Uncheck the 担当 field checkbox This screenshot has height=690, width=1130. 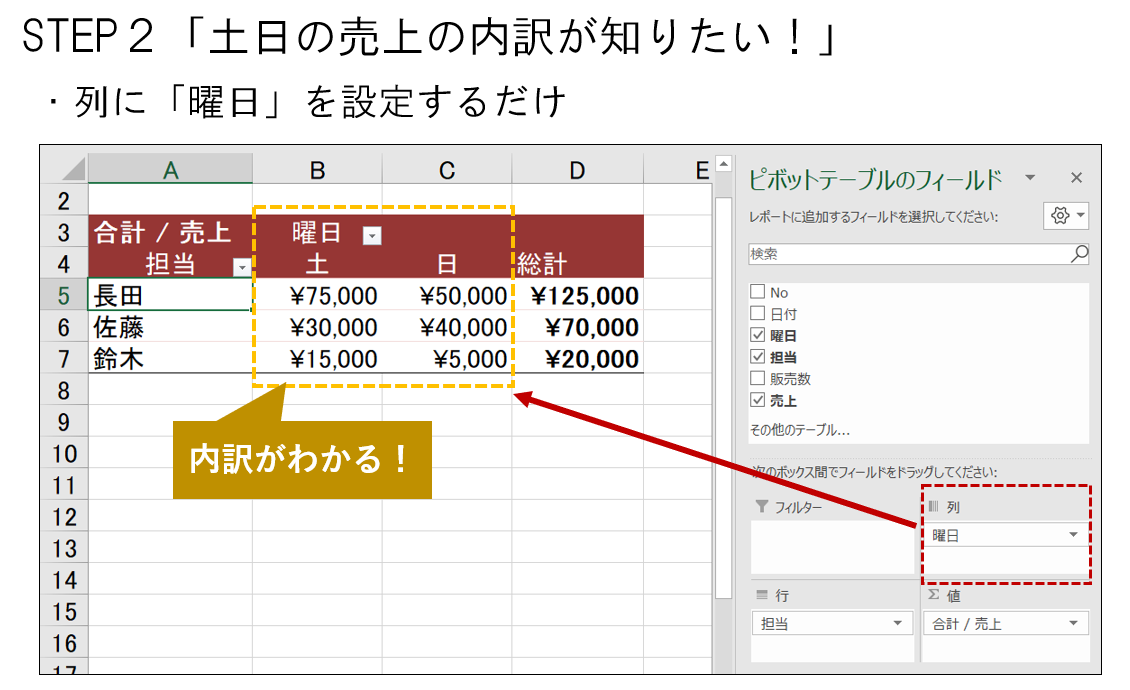[757, 357]
